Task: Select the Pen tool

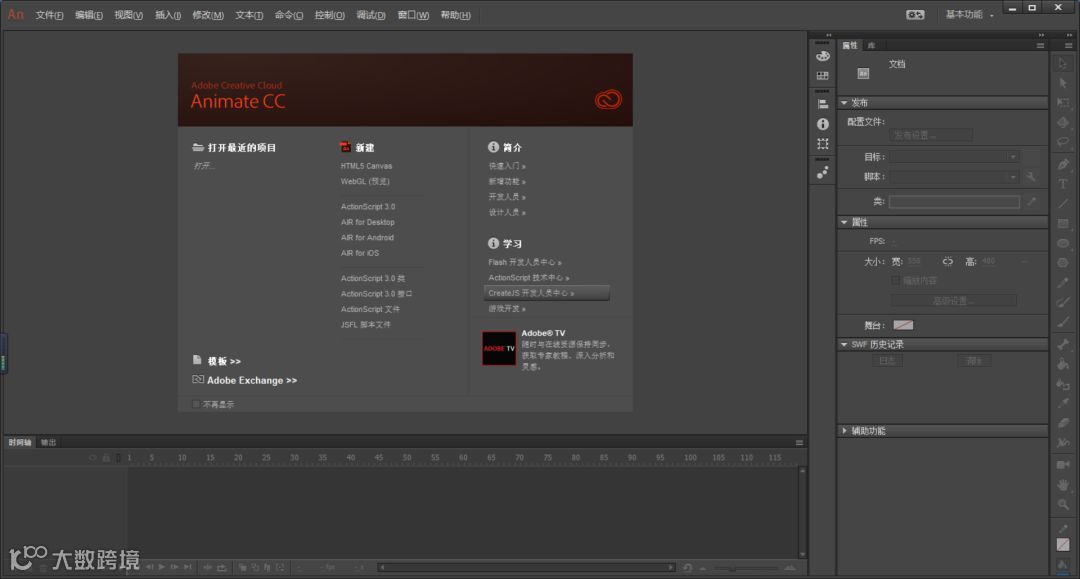Action: coord(1063,164)
